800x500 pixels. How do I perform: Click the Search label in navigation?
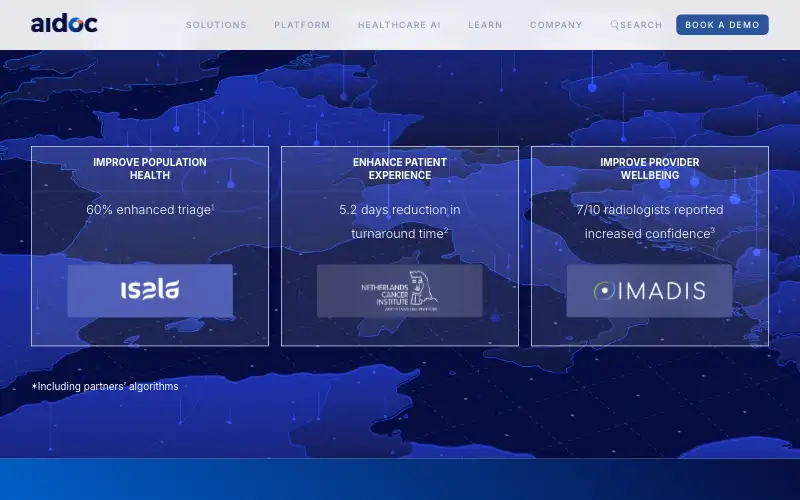tap(641, 24)
